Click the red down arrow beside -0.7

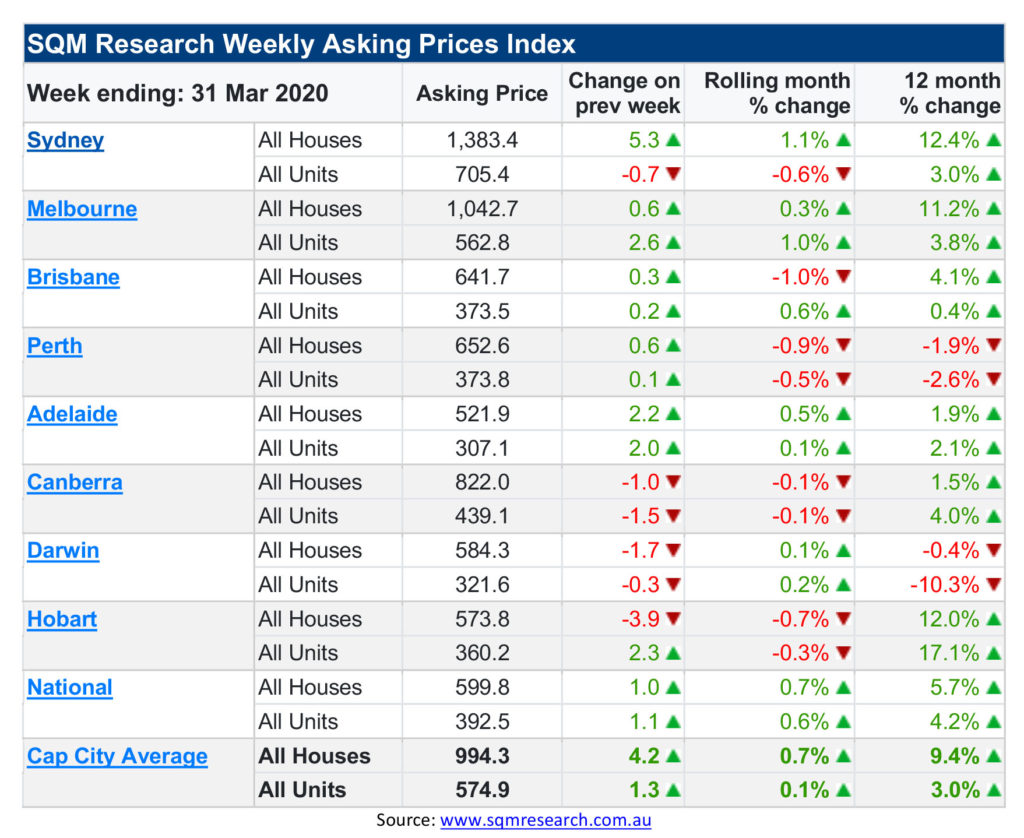673,174
